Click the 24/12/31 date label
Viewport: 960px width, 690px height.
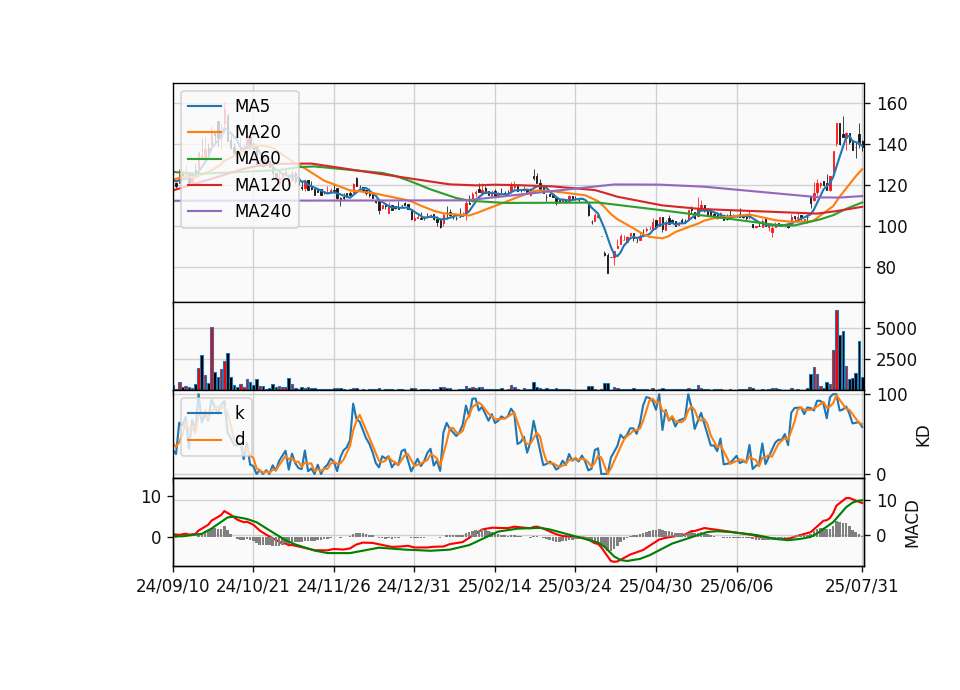[414, 586]
